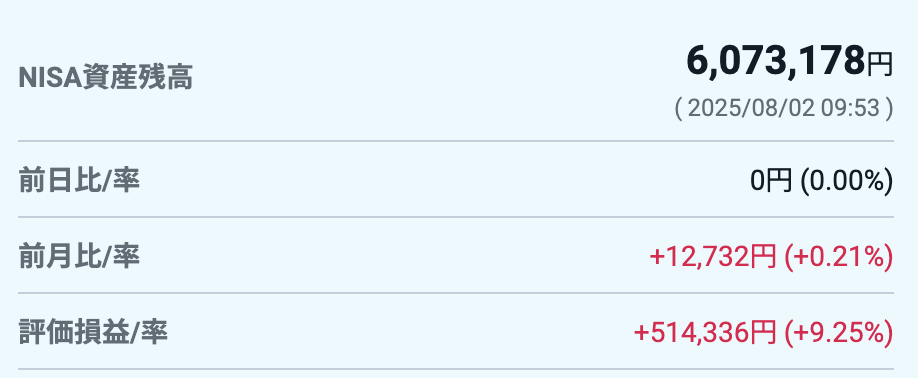This screenshot has height=378, width=918.
Task: Click the 評価損益/率 row label
Action: pyautogui.click(x=93, y=332)
